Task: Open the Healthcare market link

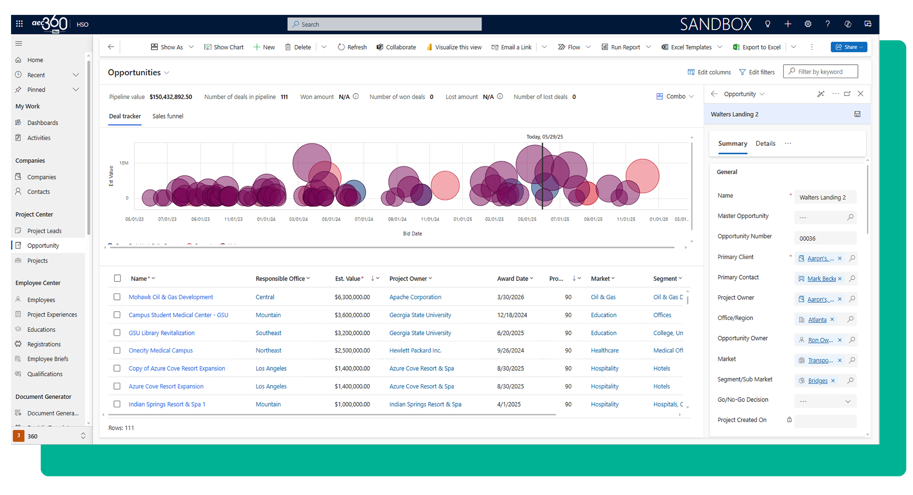Action: coord(604,351)
